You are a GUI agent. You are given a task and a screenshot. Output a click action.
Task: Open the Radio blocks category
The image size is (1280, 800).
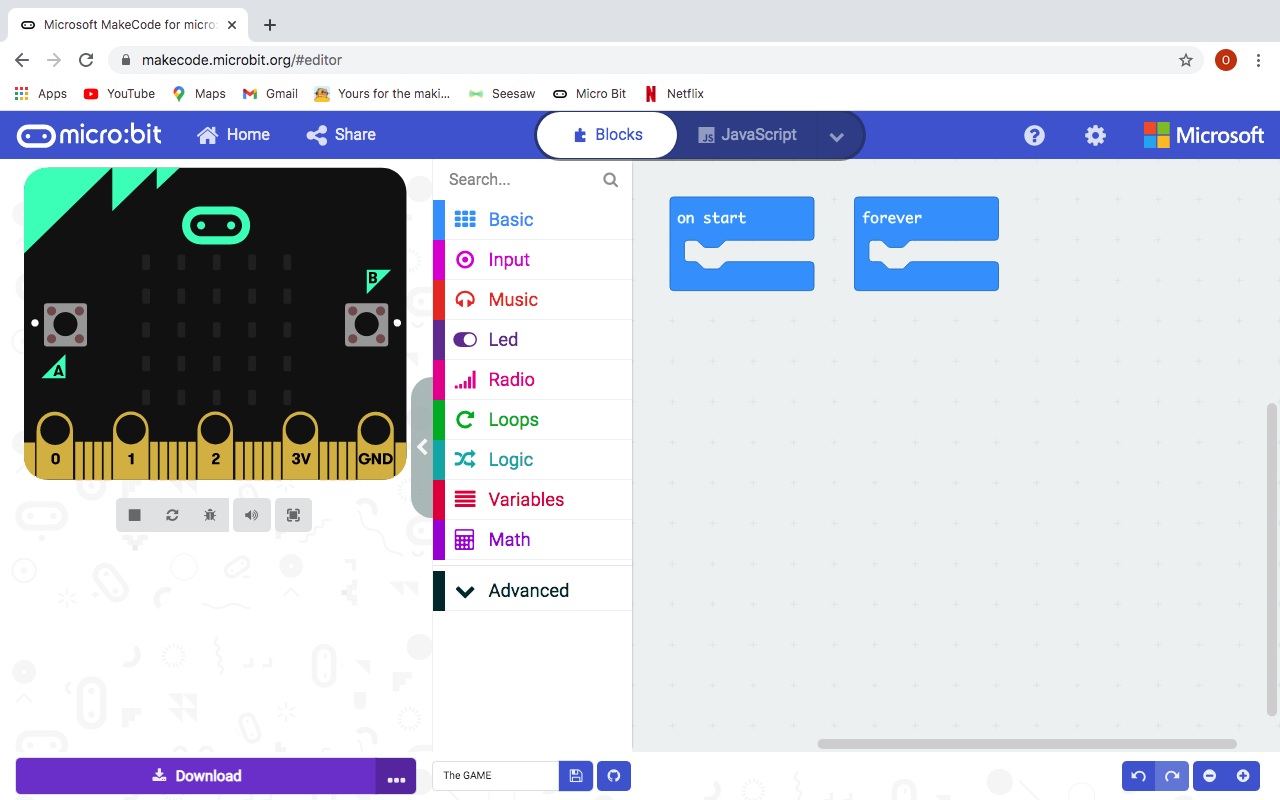[532, 380]
